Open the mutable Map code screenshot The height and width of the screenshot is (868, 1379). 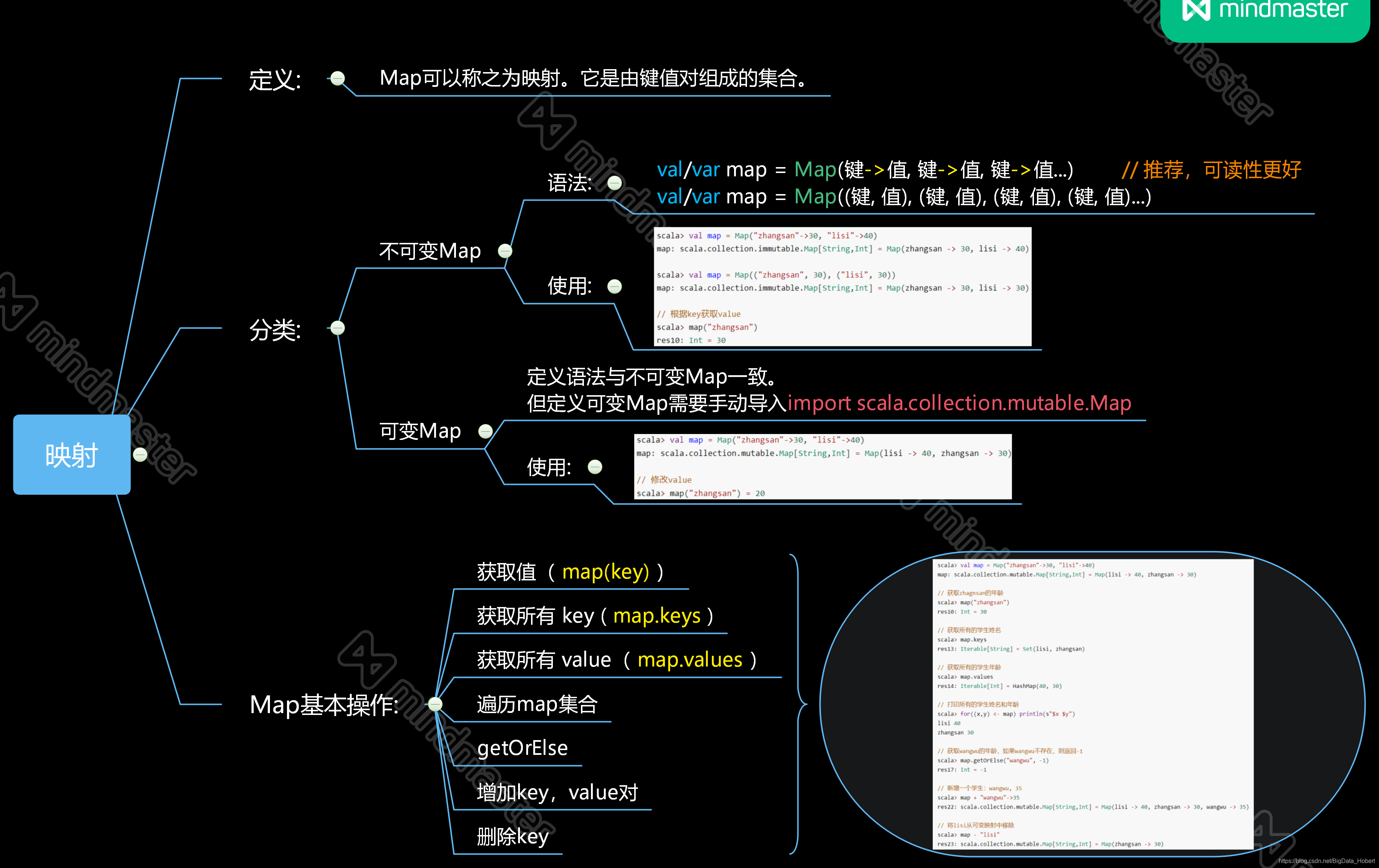tap(823, 467)
